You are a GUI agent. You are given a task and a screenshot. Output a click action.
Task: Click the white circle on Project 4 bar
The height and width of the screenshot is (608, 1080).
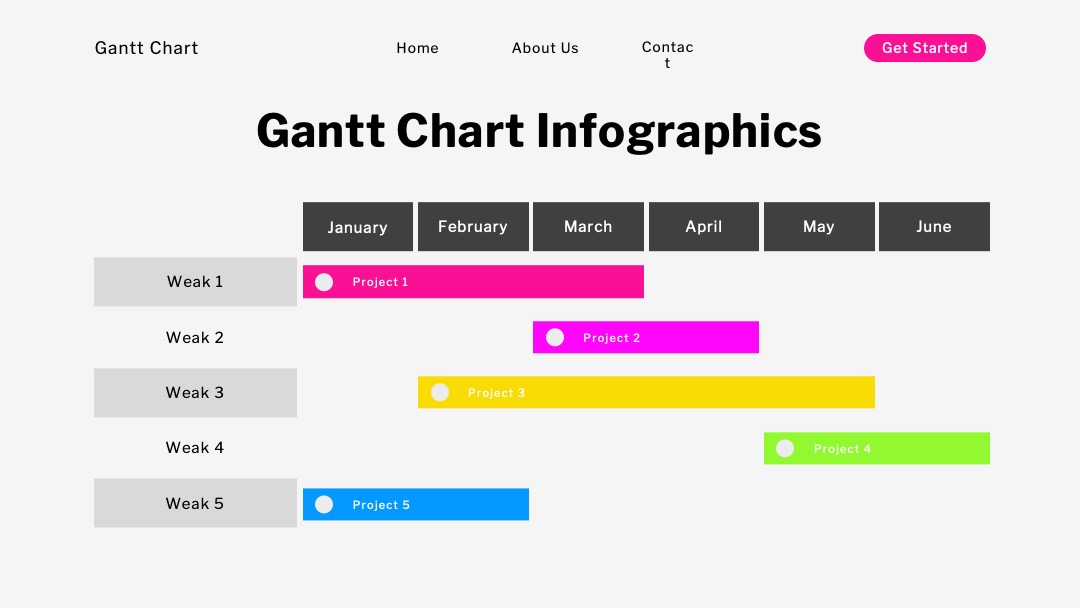(x=785, y=448)
